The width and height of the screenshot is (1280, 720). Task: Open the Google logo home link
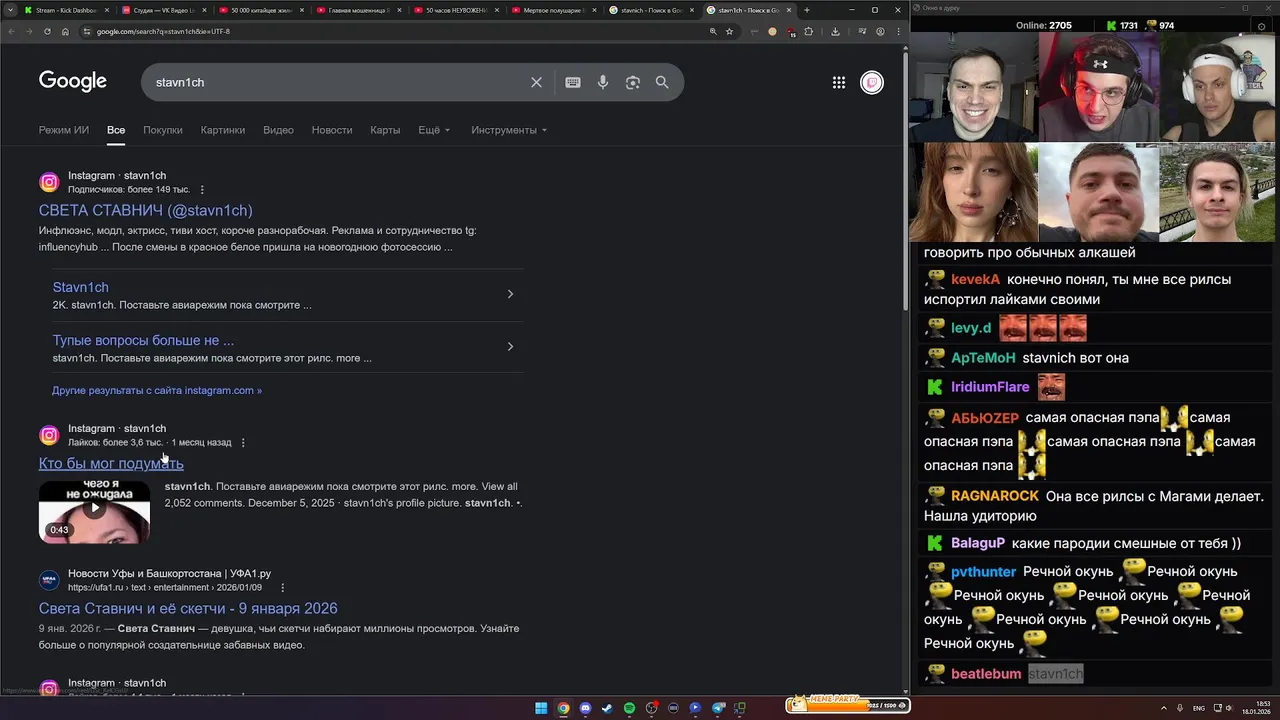click(x=73, y=81)
